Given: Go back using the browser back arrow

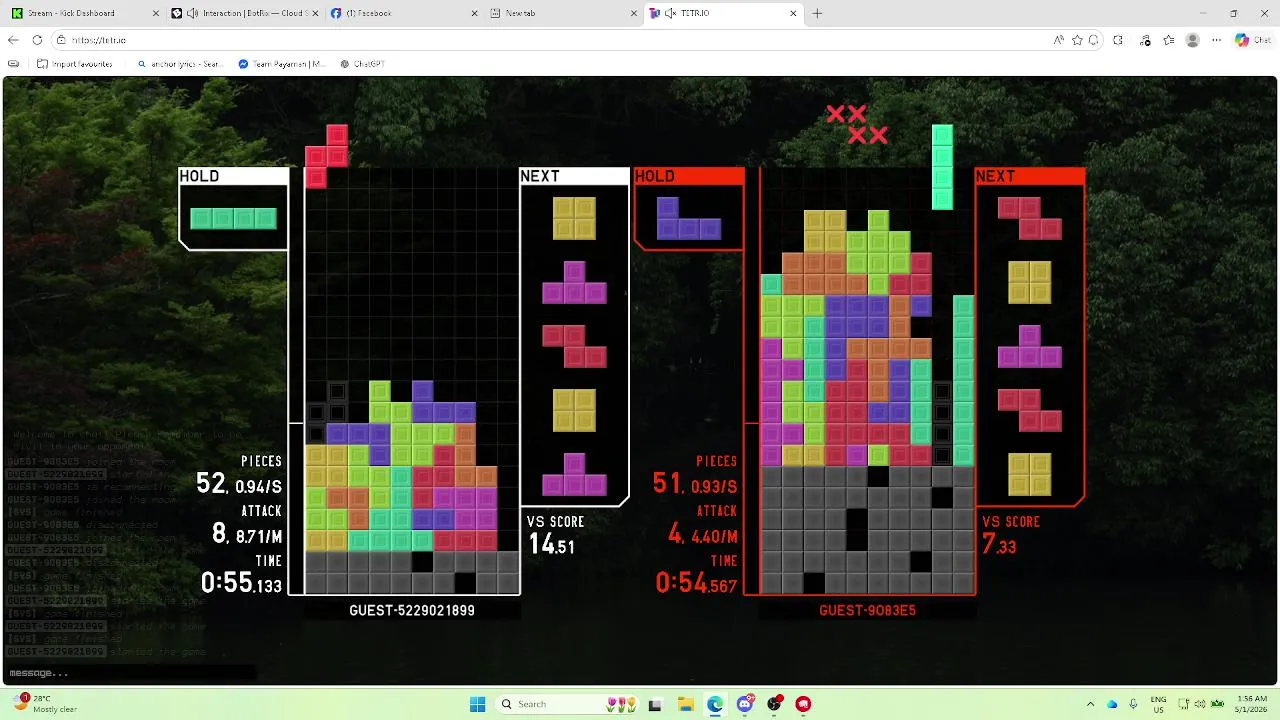Looking at the screenshot, I should tap(13, 40).
